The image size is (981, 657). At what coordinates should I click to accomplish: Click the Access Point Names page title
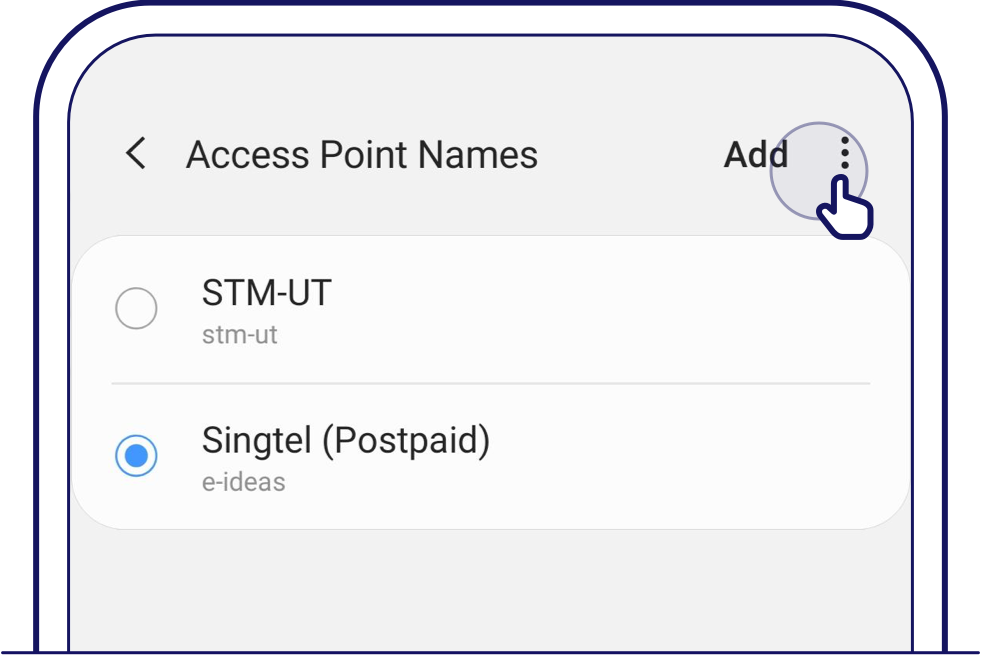(361, 155)
